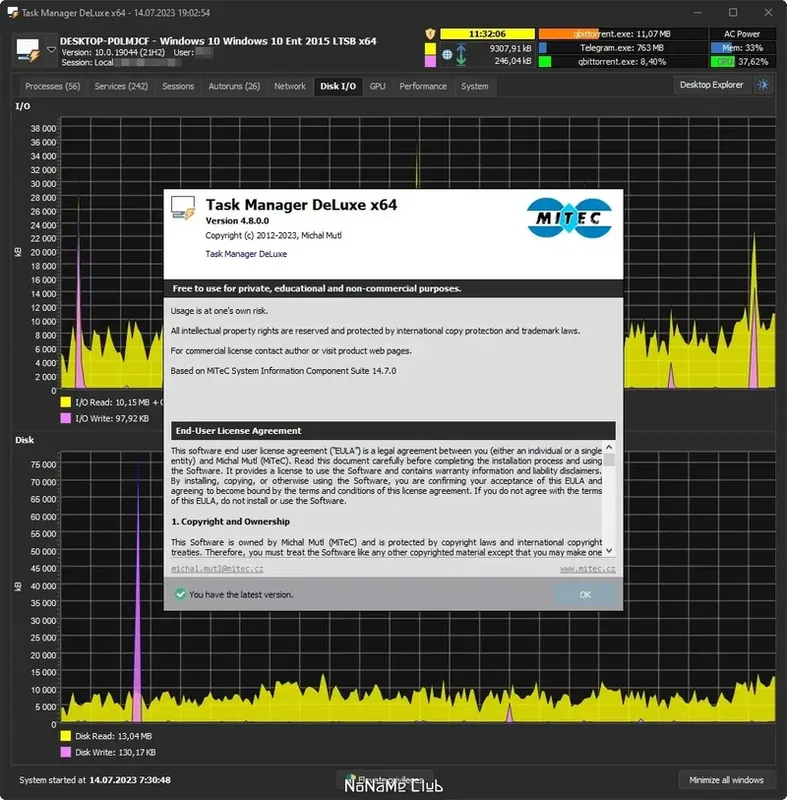
Task: Click the AC Power status
Action: [x=742, y=34]
